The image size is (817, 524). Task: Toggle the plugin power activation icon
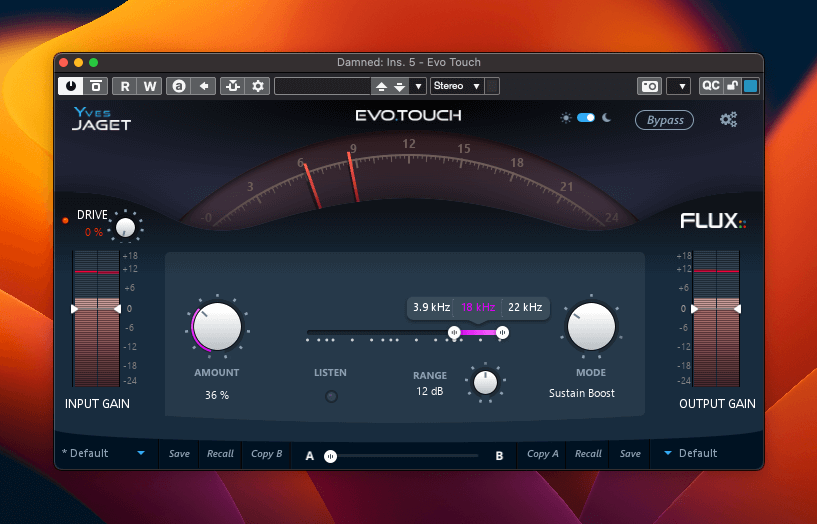pyautogui.click(x=72, y=86)
